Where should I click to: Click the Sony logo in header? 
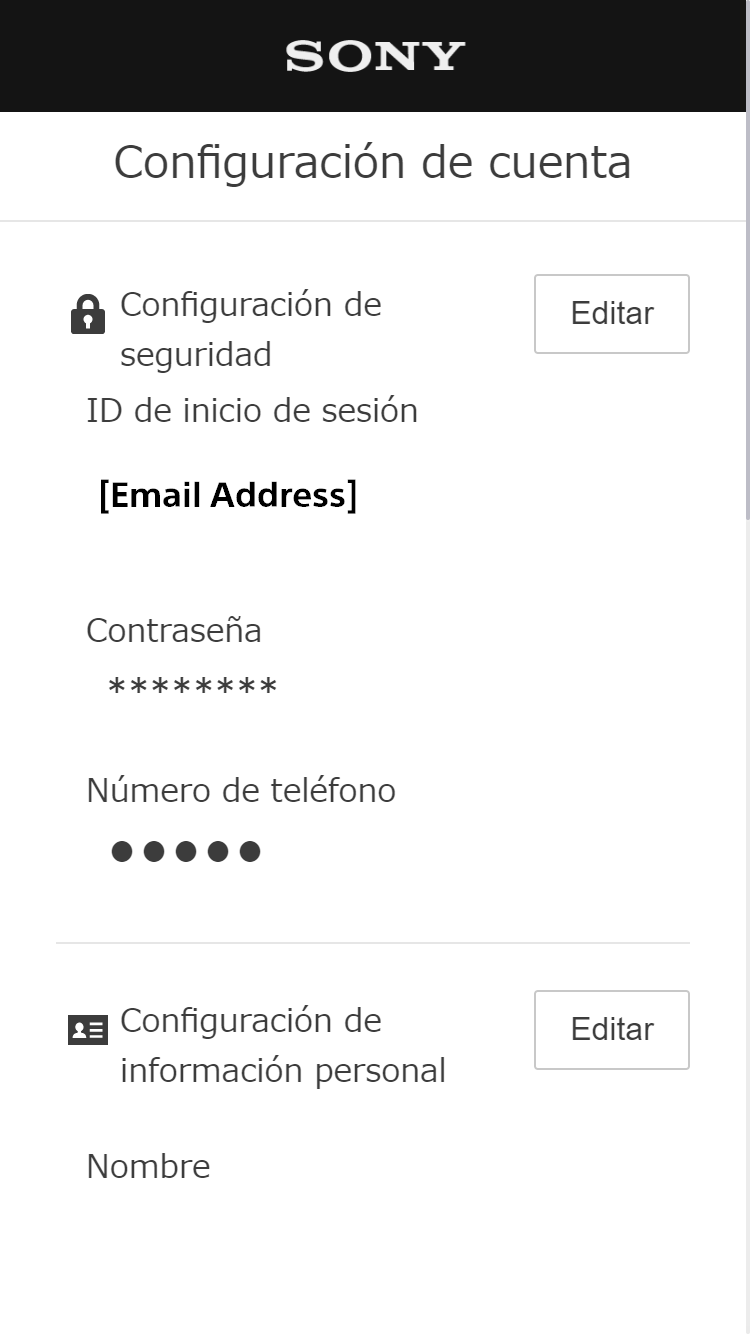click(375, 56)
